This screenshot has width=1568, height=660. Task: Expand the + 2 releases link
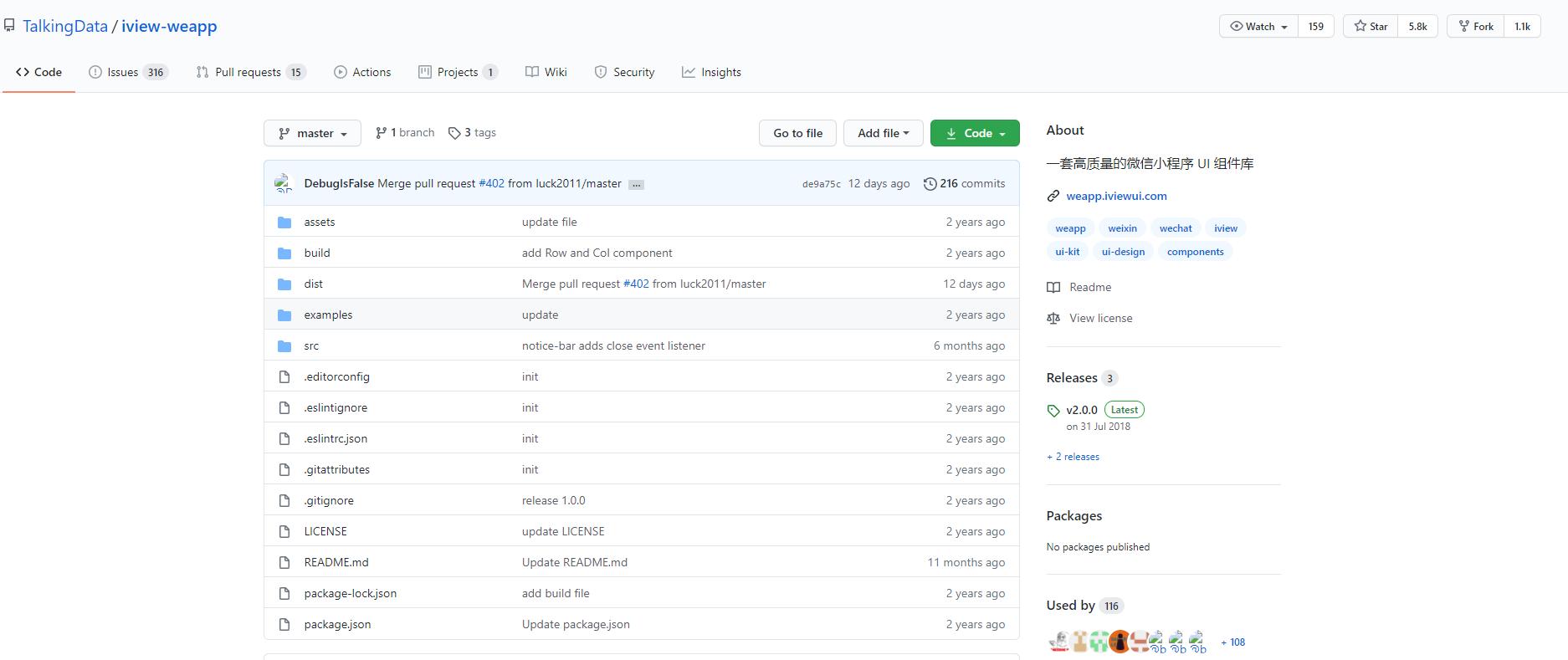tap(1073, 457)
